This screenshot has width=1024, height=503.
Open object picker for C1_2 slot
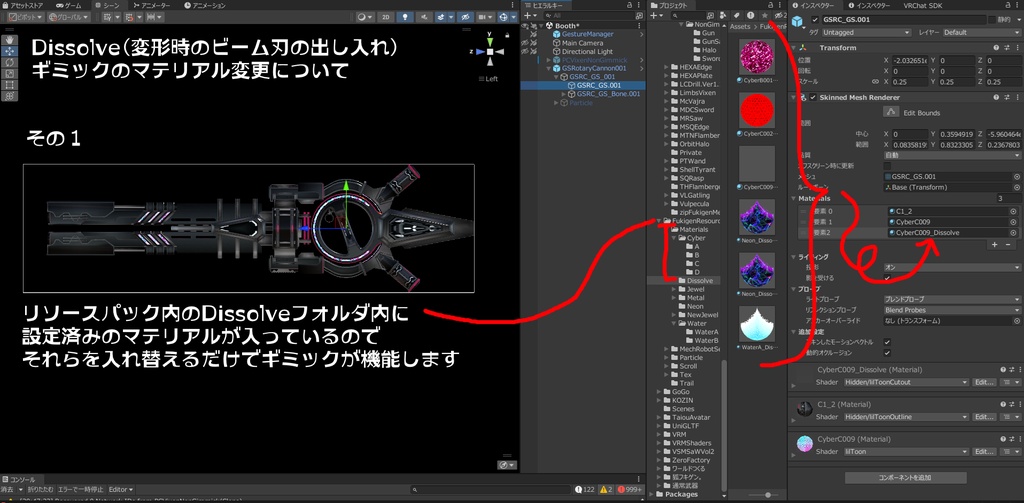[1014, 211]
